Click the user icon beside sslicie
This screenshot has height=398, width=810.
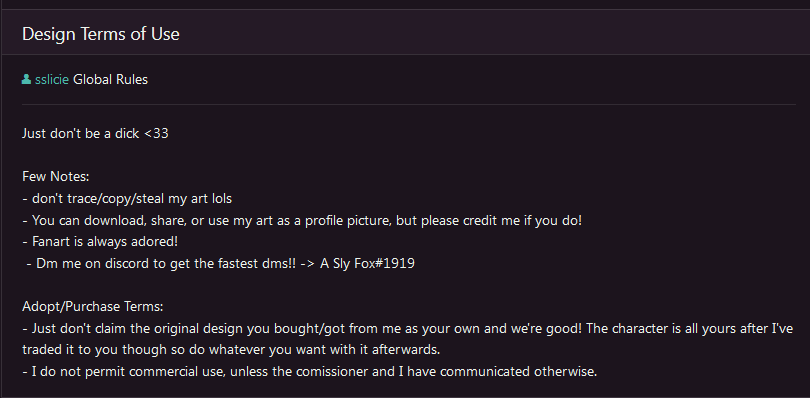26,80
